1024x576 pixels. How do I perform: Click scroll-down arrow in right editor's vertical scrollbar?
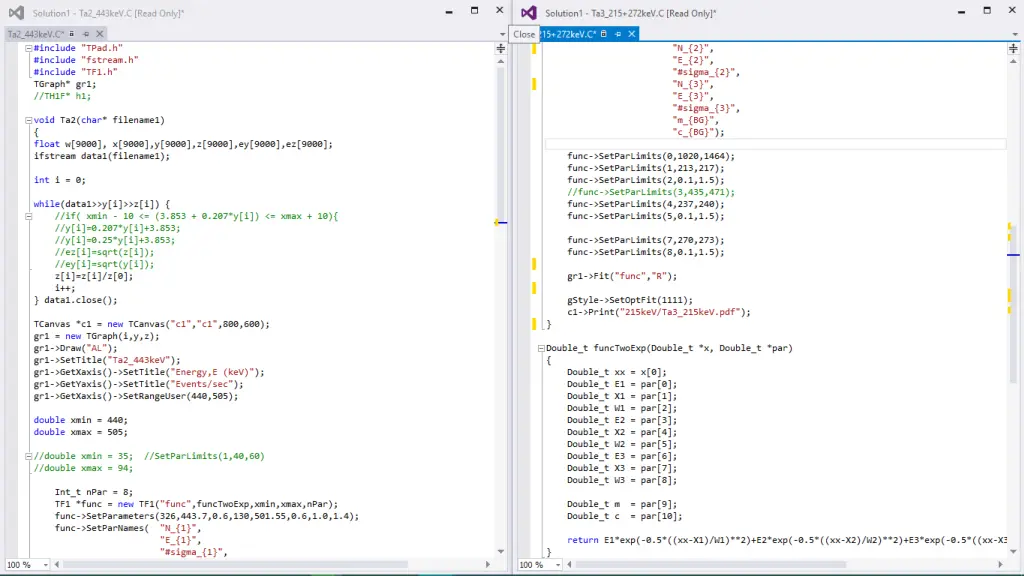click(x=1013, y=551)
